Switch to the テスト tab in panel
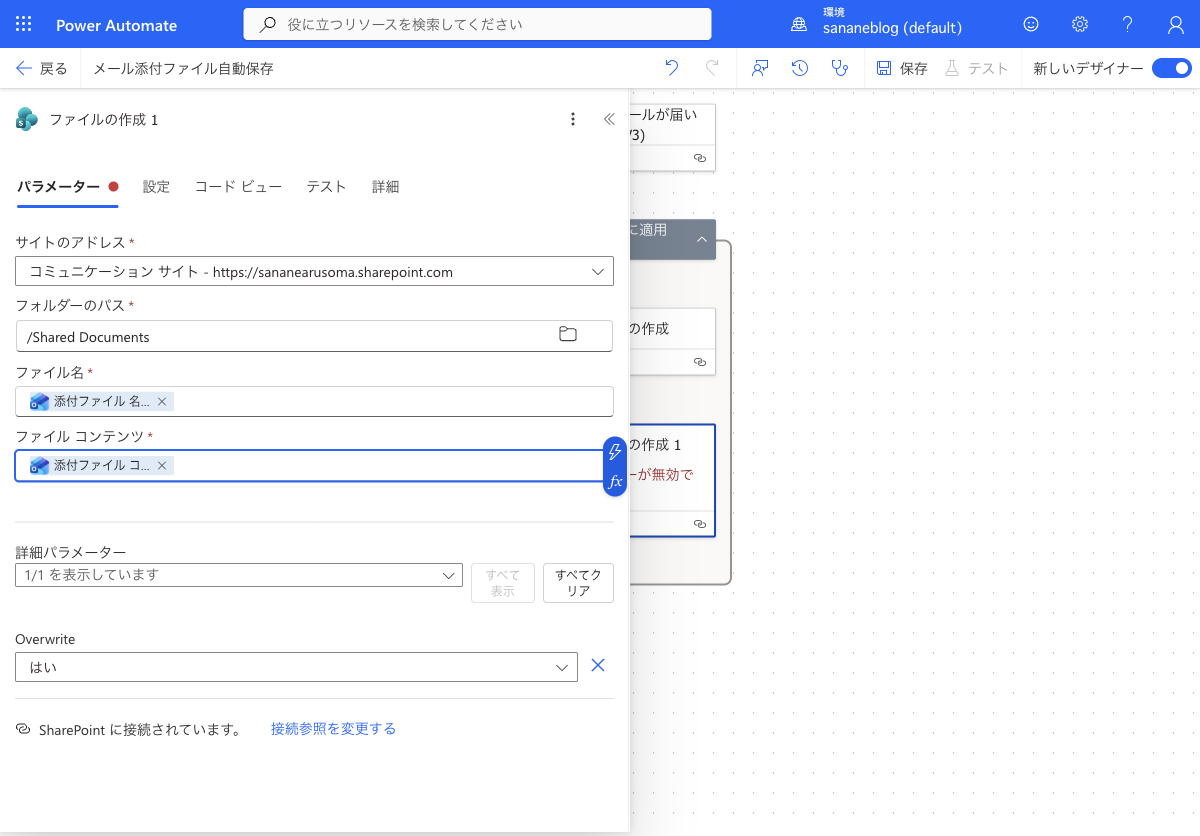 click(326, 187)
